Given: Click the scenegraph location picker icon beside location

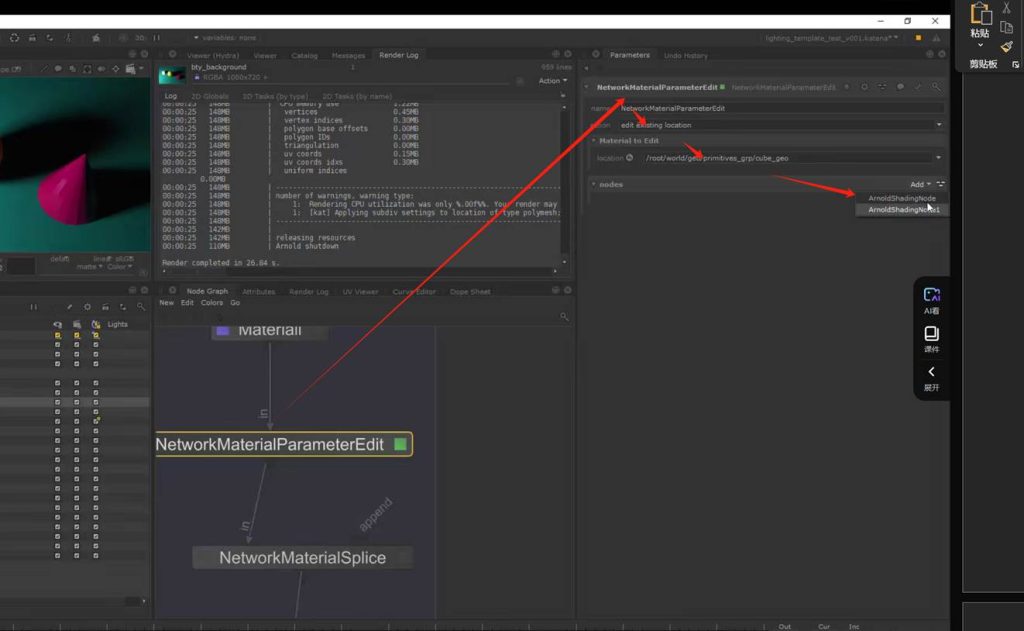Looking at the screenshot, I should [x=629, y=158].
